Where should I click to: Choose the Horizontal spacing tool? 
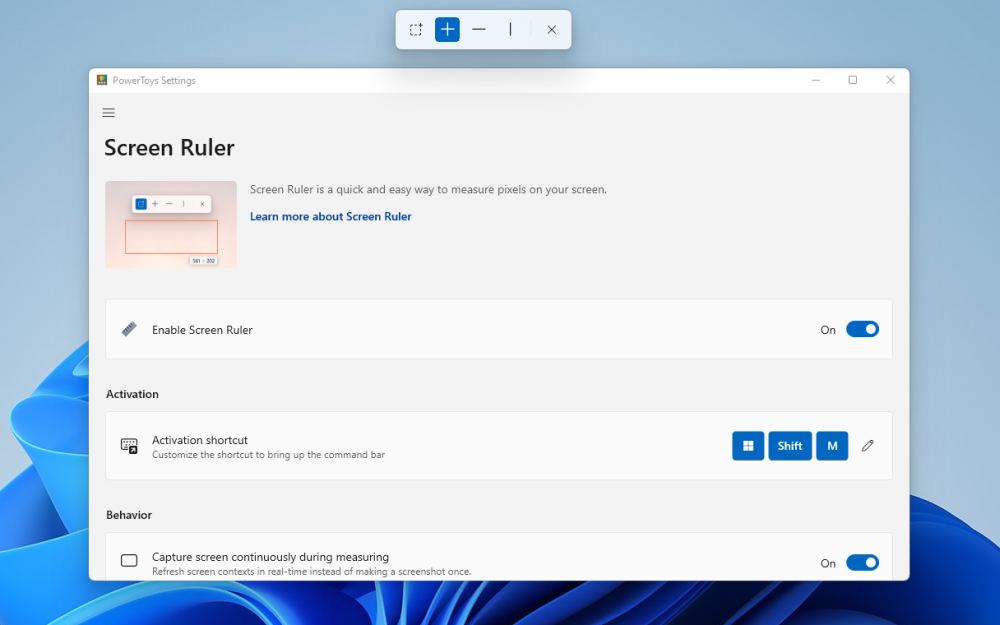point(479,30)
